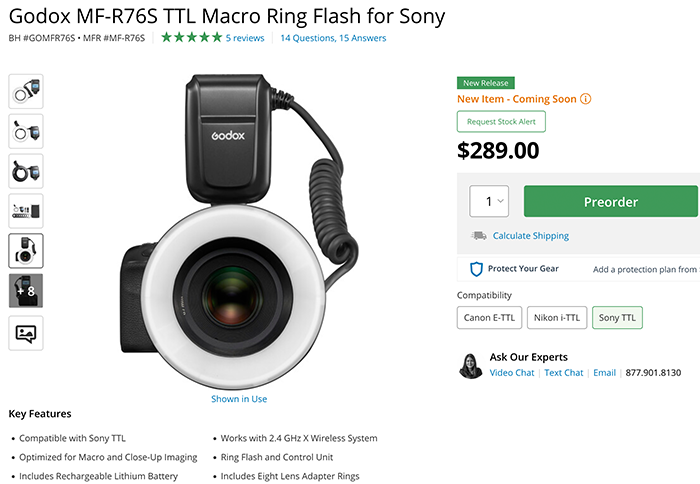
Task: View the first ring flash thumbnail
Action: click(26, 91)
